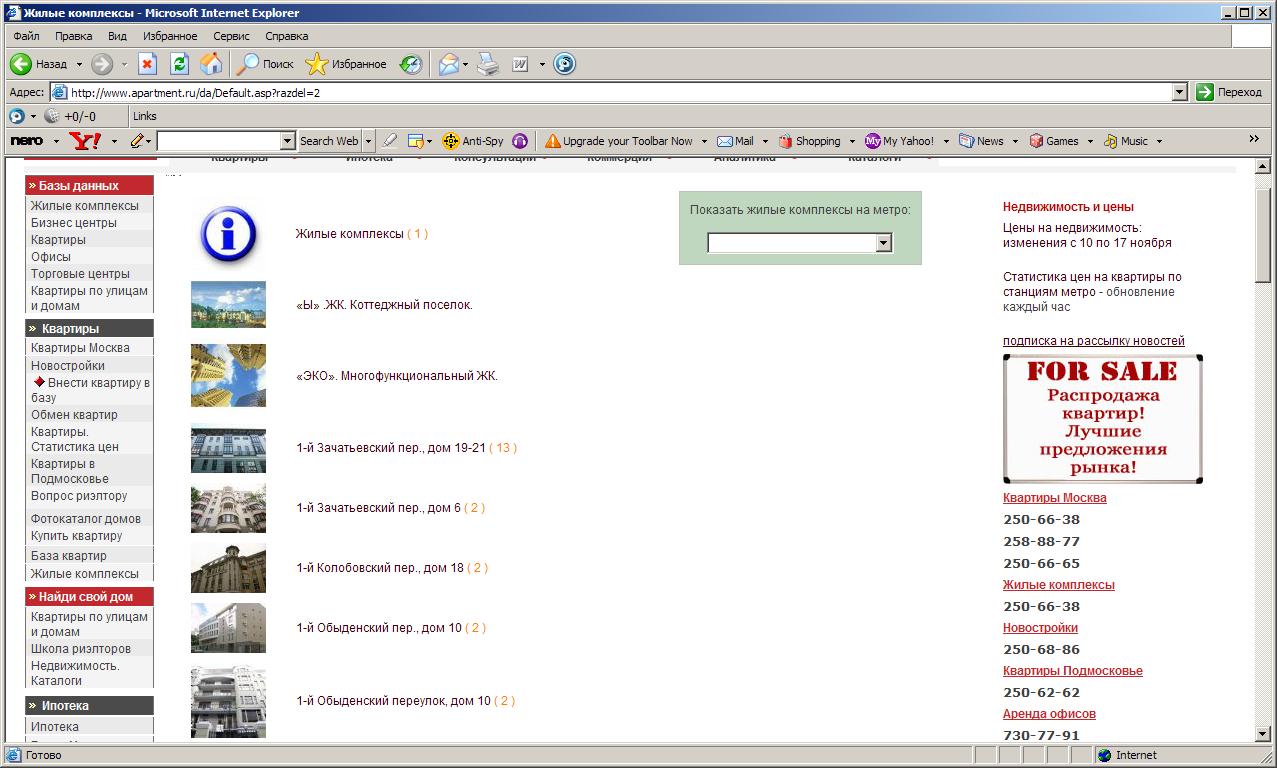
Task: Expand the address bar history dropdown
Action: (1180, 92)
